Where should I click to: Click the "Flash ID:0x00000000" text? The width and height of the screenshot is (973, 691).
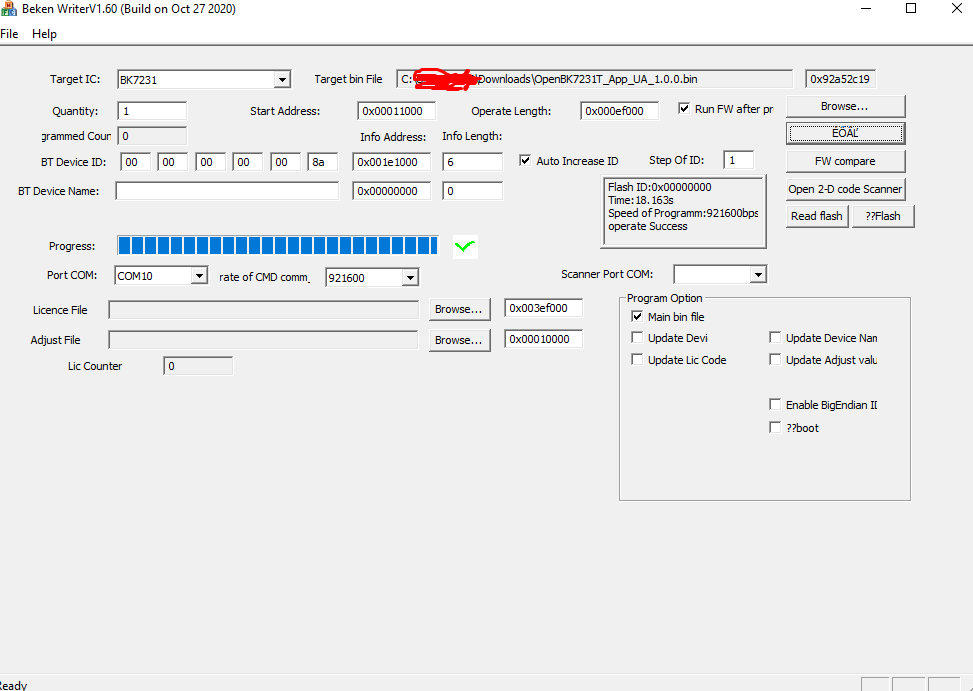[660, 187]
